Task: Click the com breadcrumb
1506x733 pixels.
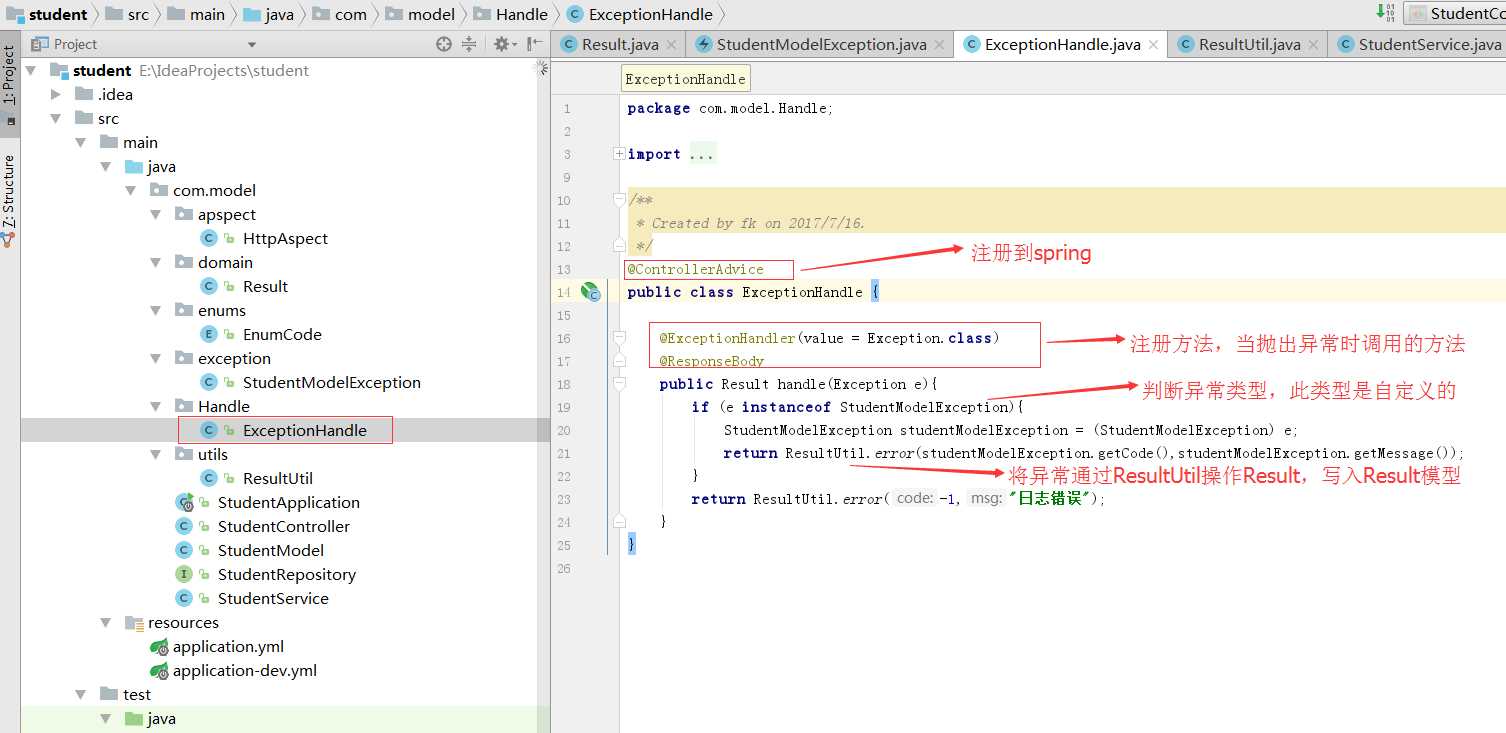Action: (339, 14)
